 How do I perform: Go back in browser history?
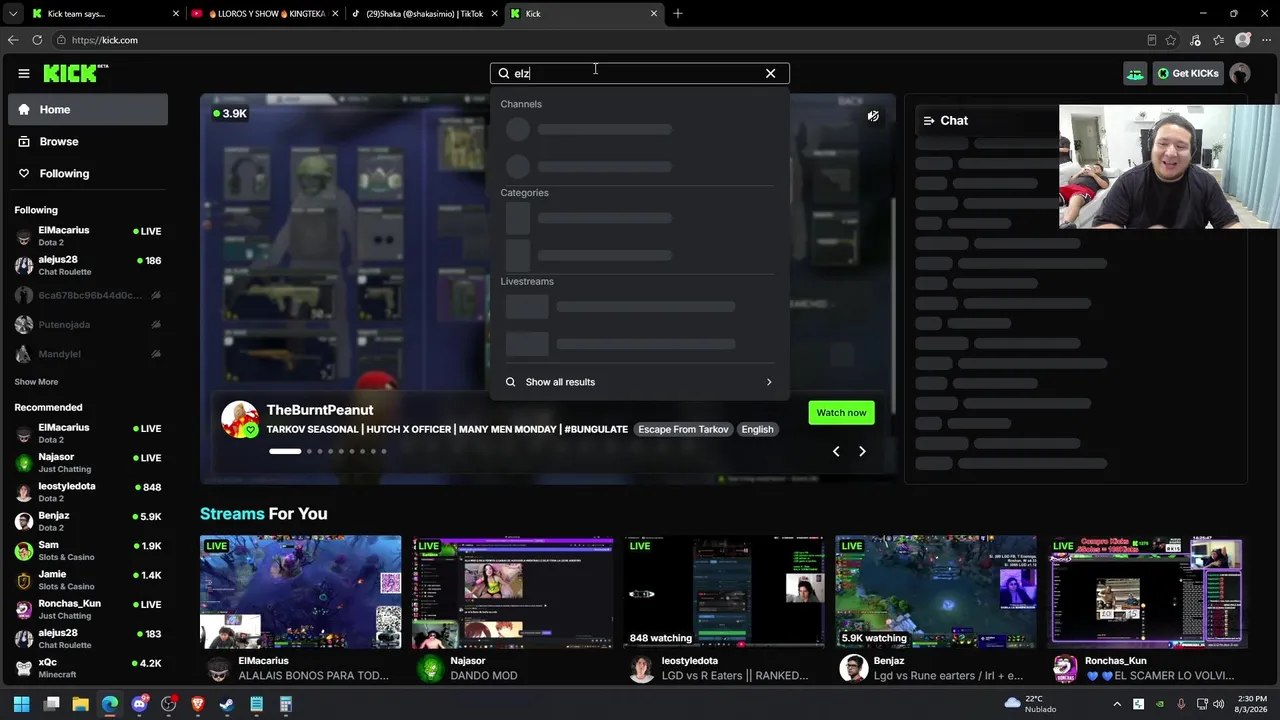[13, 40]
